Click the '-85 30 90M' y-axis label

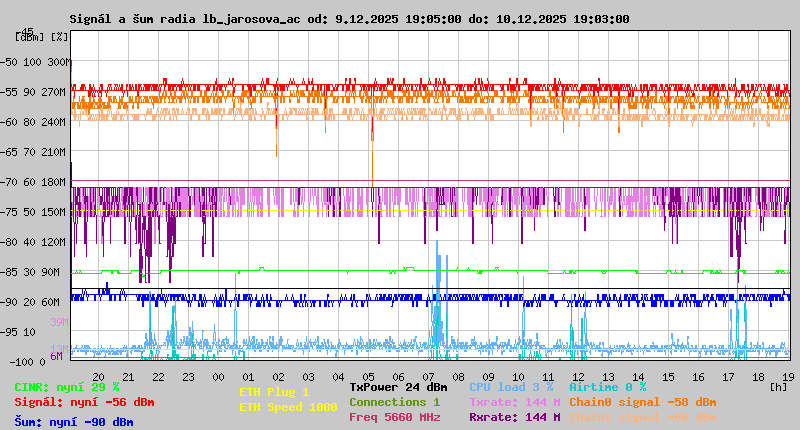[30, 272]
